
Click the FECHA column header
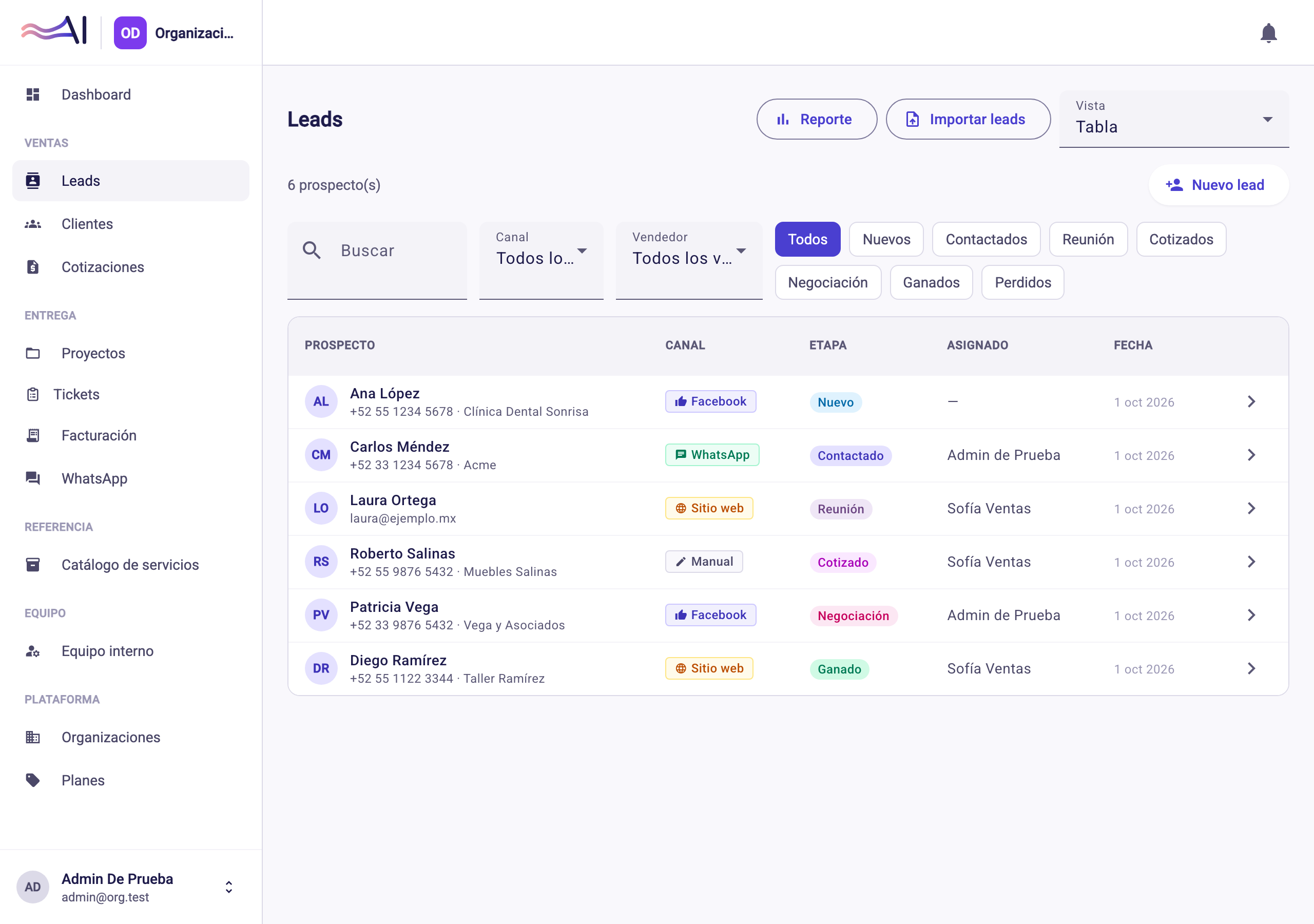(x=1133, y=345)
